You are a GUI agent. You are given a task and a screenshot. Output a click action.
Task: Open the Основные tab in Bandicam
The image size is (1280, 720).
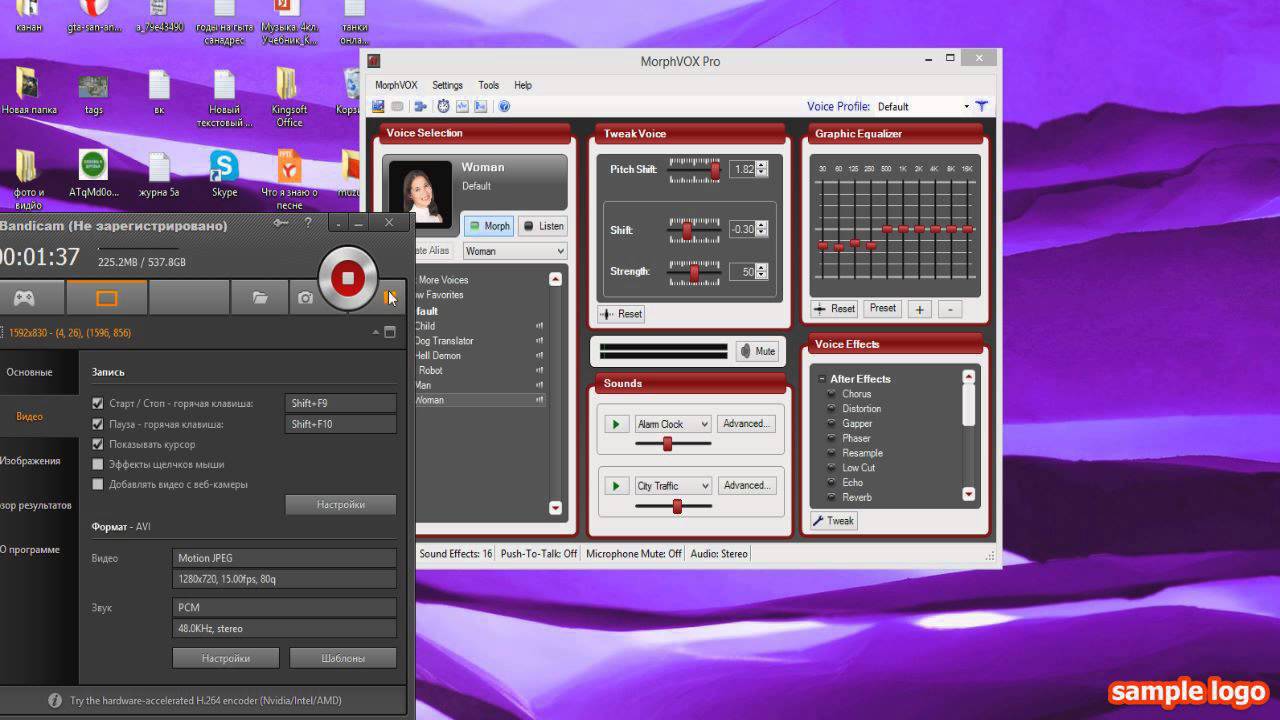[38, 372]
